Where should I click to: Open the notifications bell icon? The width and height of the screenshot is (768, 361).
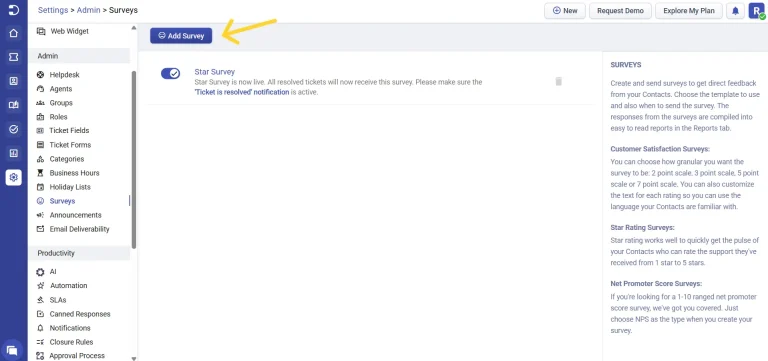(735, 11)
